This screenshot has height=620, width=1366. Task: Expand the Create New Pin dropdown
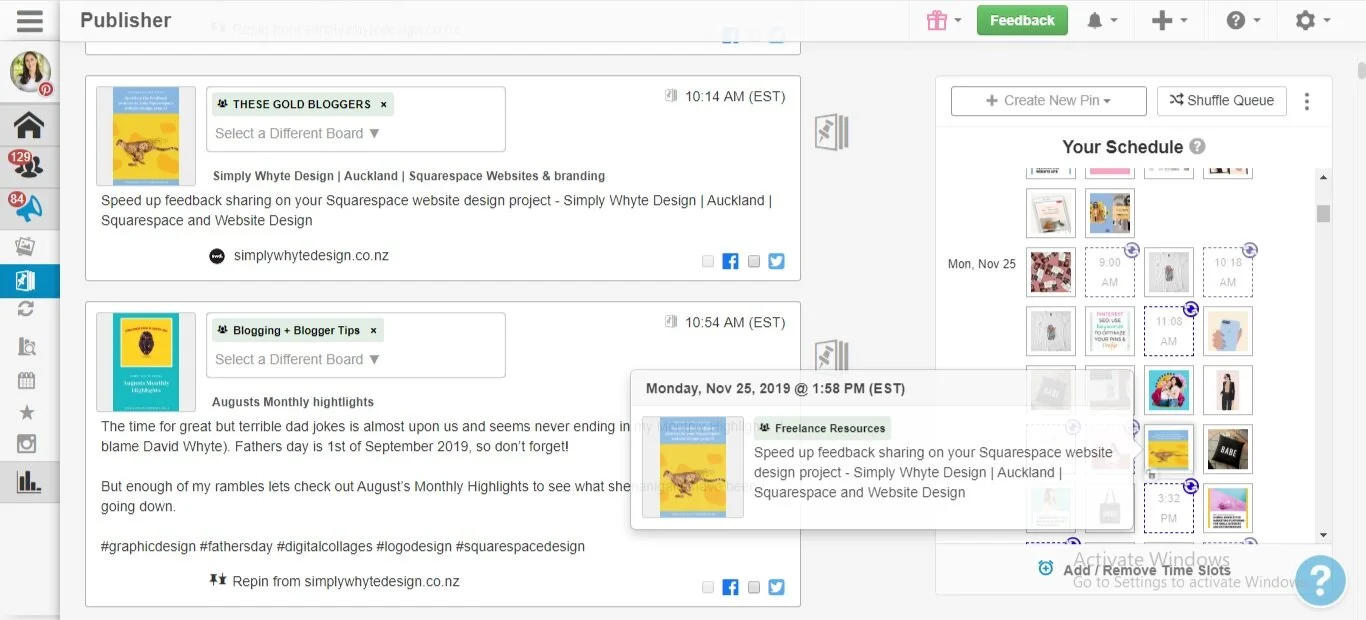1049,101
